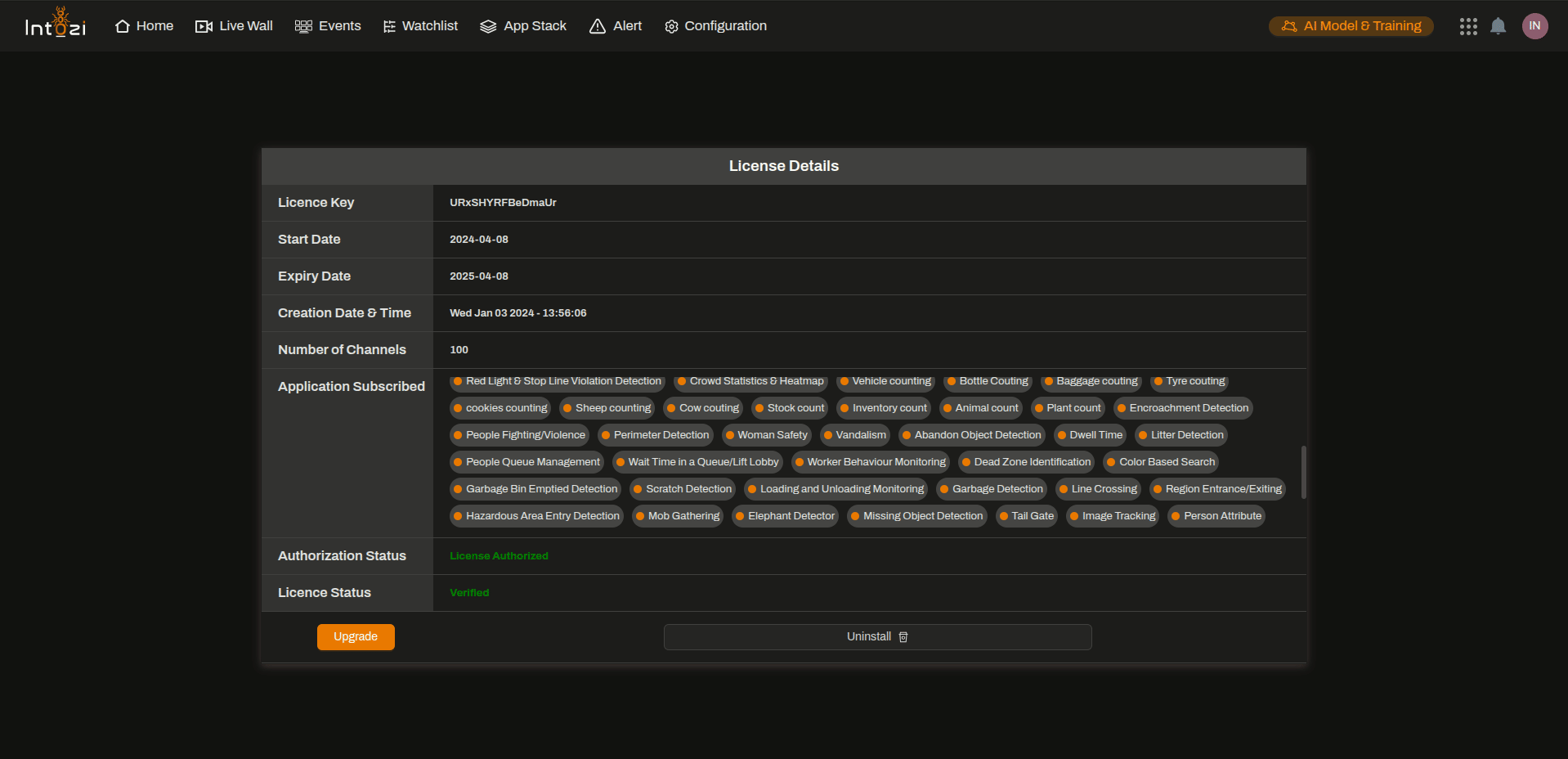Select the Elephant Detector application tag
1568x759 pixels.
pyautogui.click(x=785, y=516)
